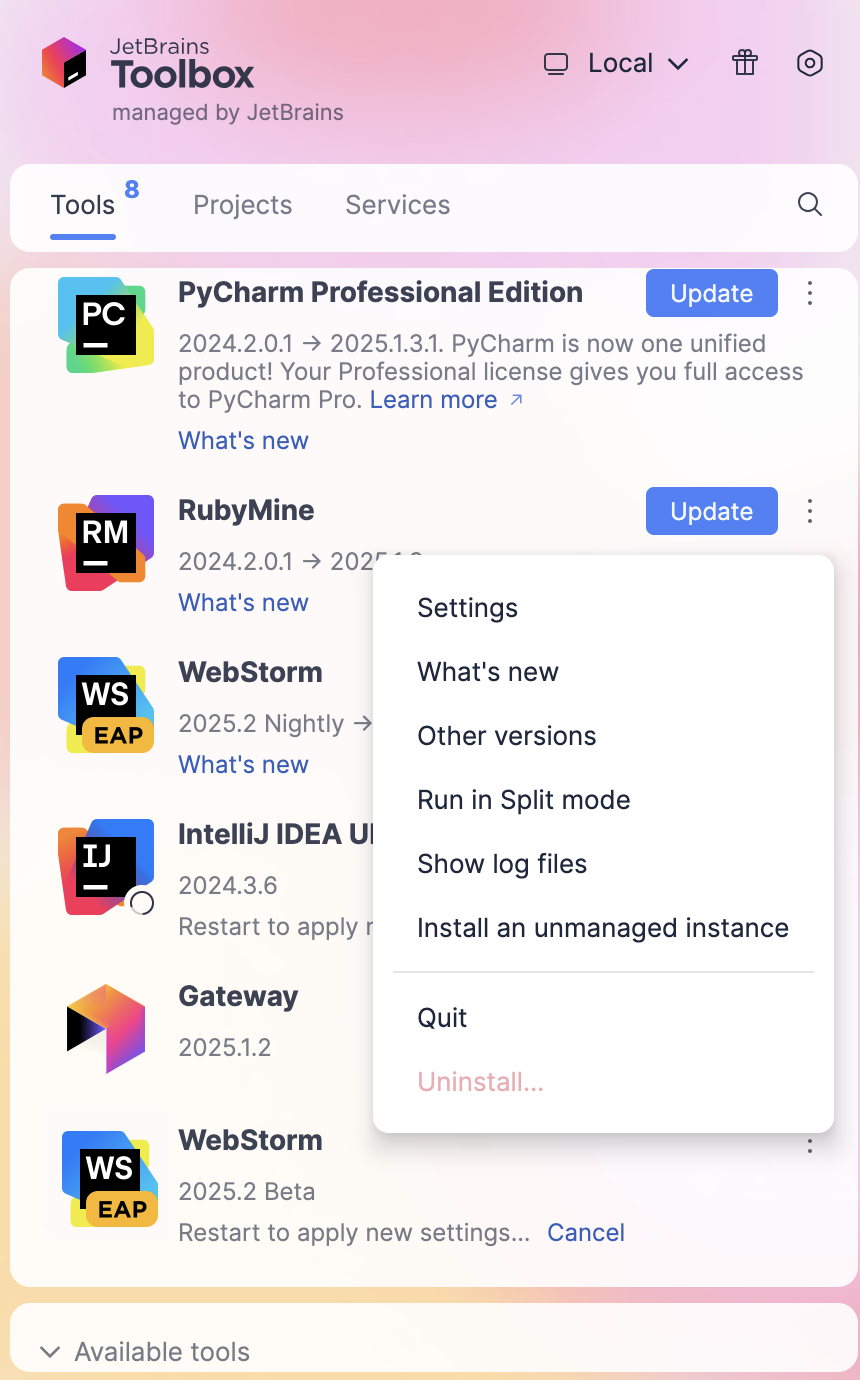Switch to the Projects tab
This screenshot has height=1380, width=860.
coord(242,204)
